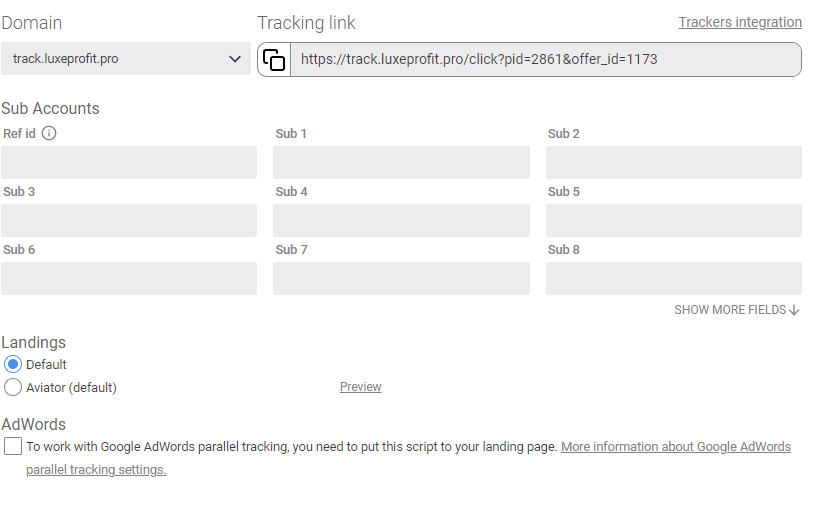Activate the Sub 8 input box

tap(673, 278)
